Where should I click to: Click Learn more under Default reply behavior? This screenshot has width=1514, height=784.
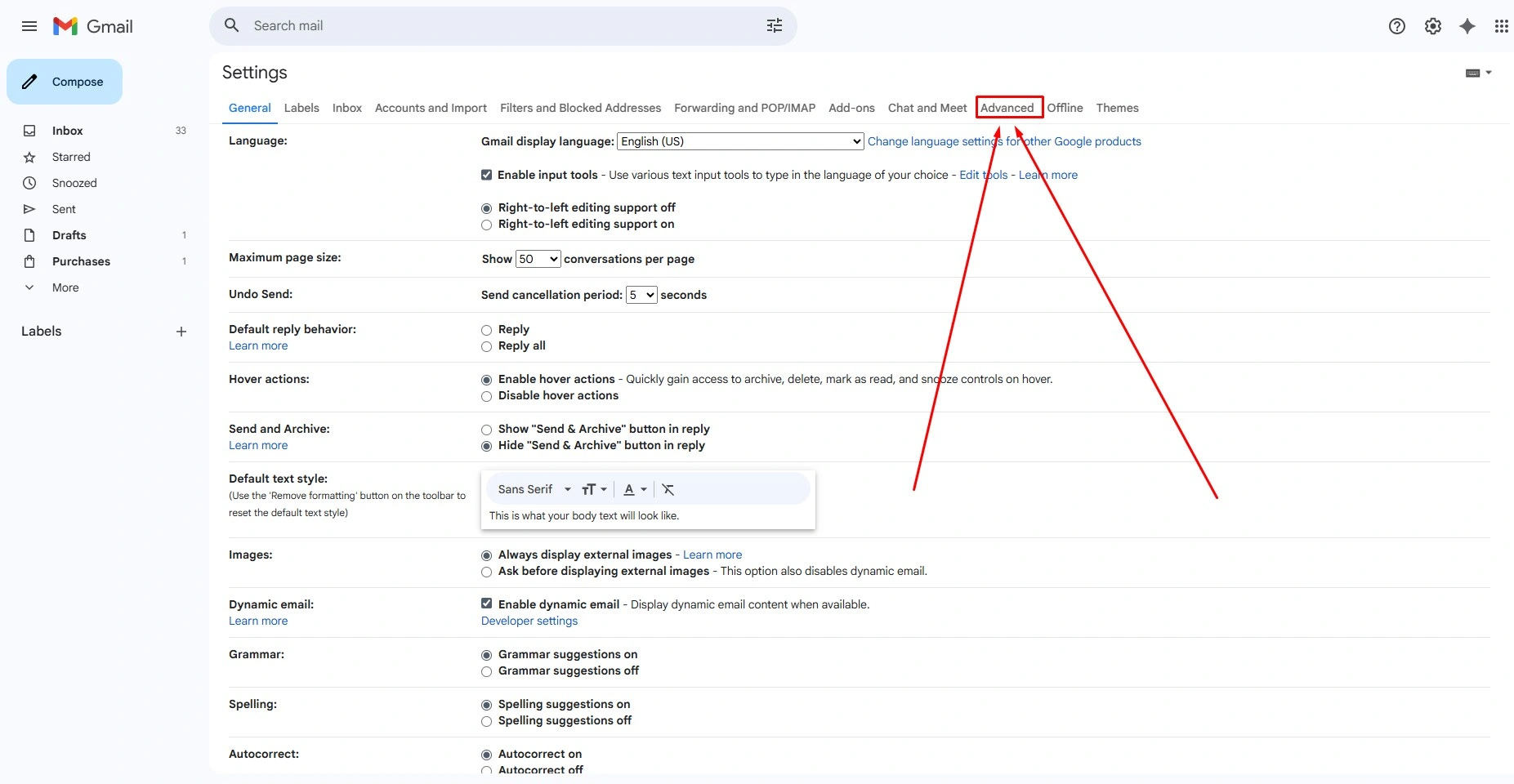(x=258, y=345)
